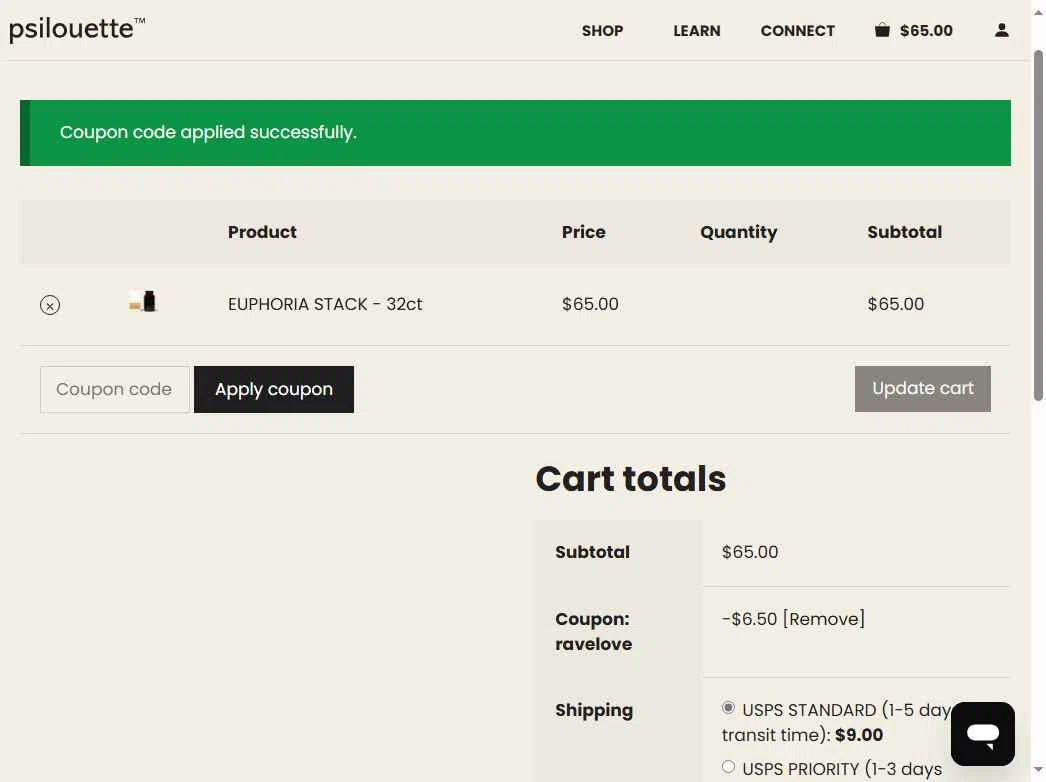Focus the Coupon code input field
Image resolution: width=1046 pixels, height=782 pixels.
click(115, 389)
